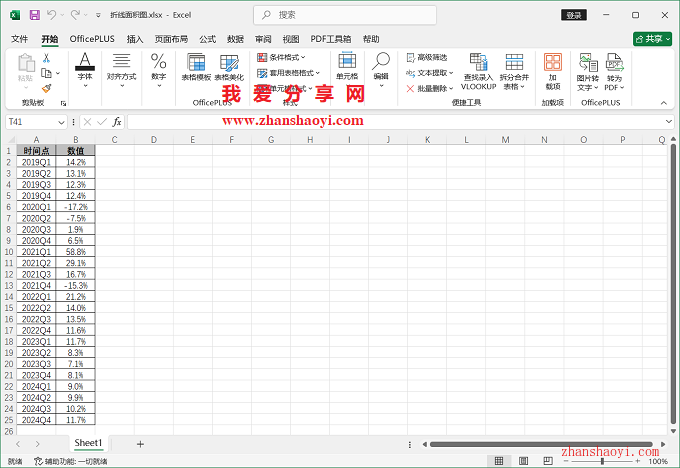Image resolution: width=680 pixels, height=468 pixels.
Task: Click the Redo arrow icon
Action: click(75, 15)
